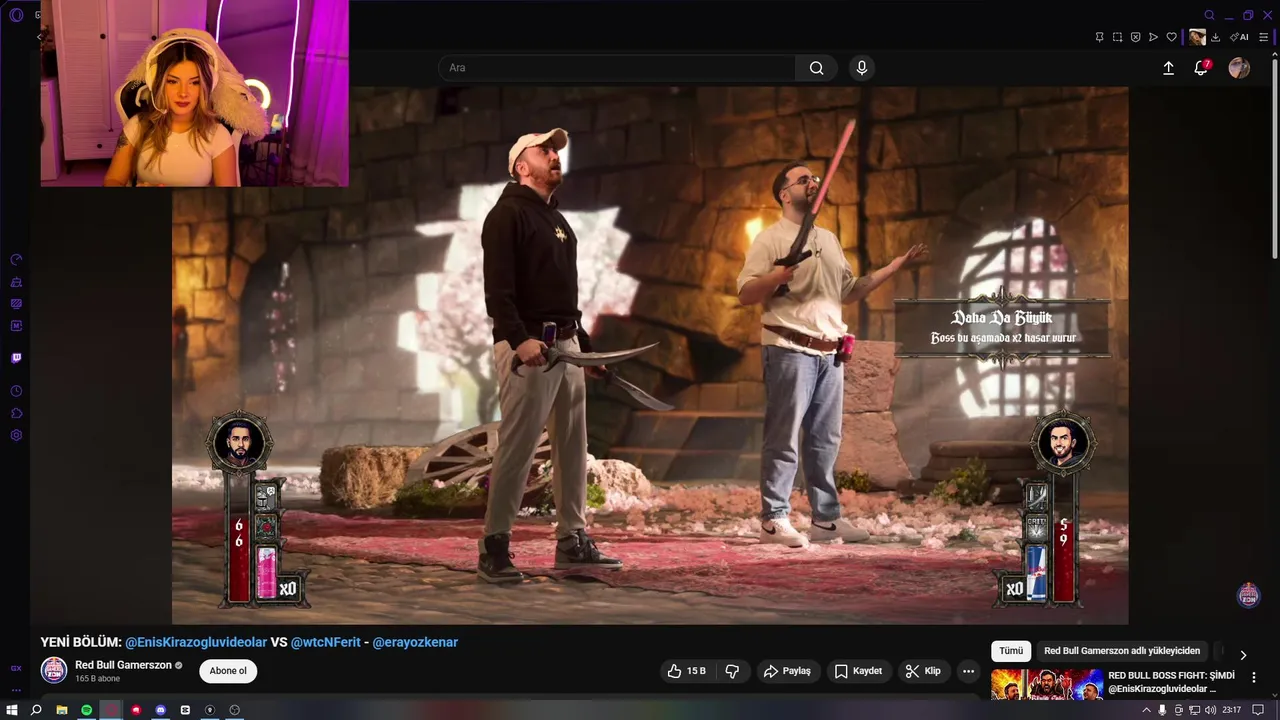The image size is (1280, 720).
Task: Open sidebar settings gear icon
Action: (x=16, y=435)
